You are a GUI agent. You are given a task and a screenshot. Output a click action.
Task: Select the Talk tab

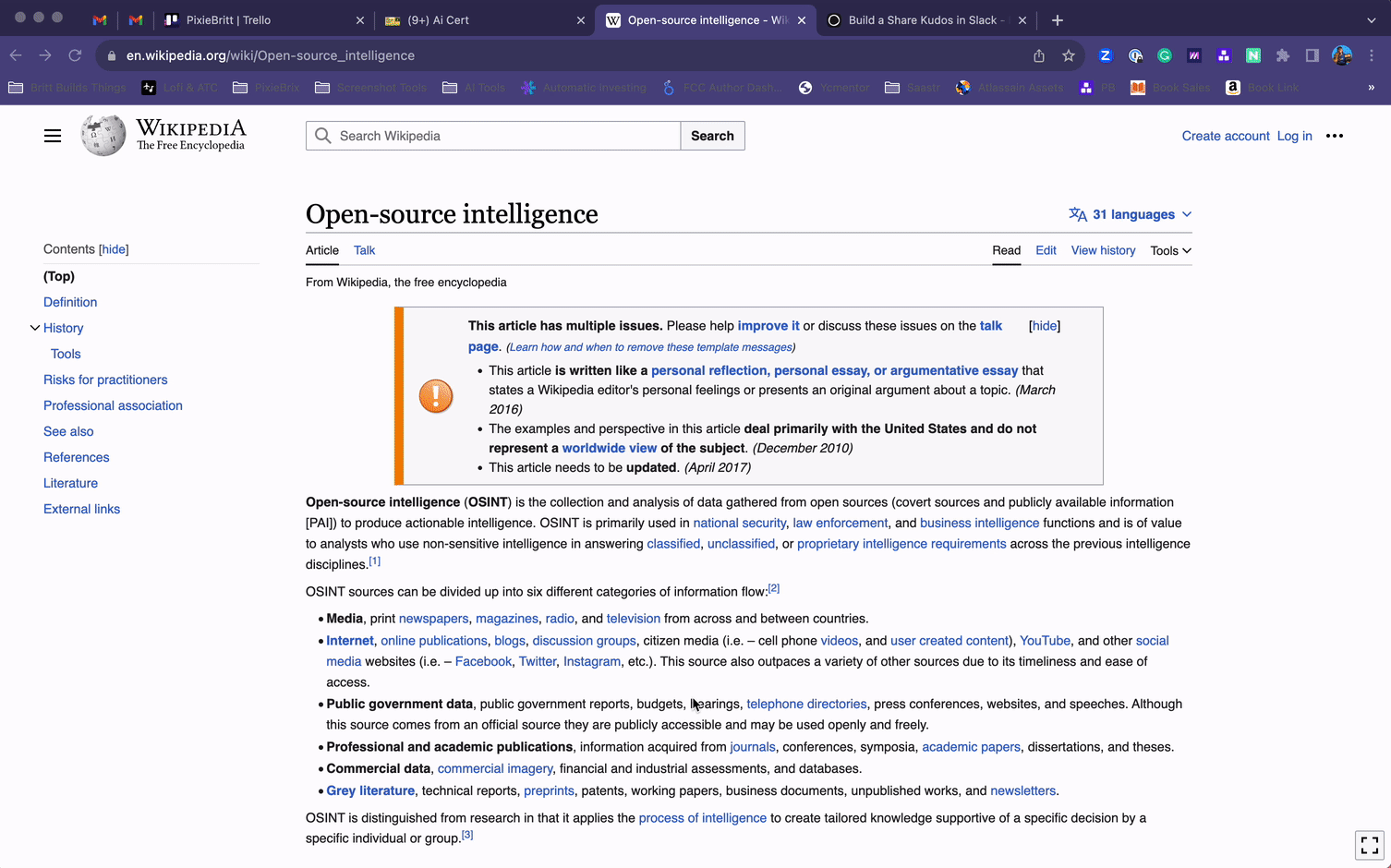tap(364, 250)
